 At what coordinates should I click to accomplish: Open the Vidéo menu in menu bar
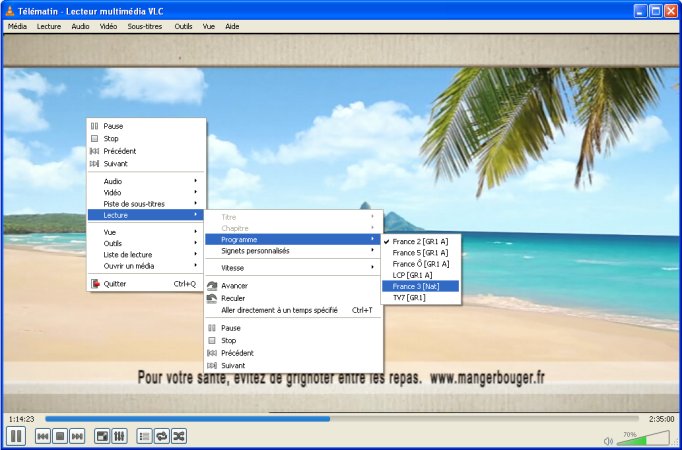point(108,27)
